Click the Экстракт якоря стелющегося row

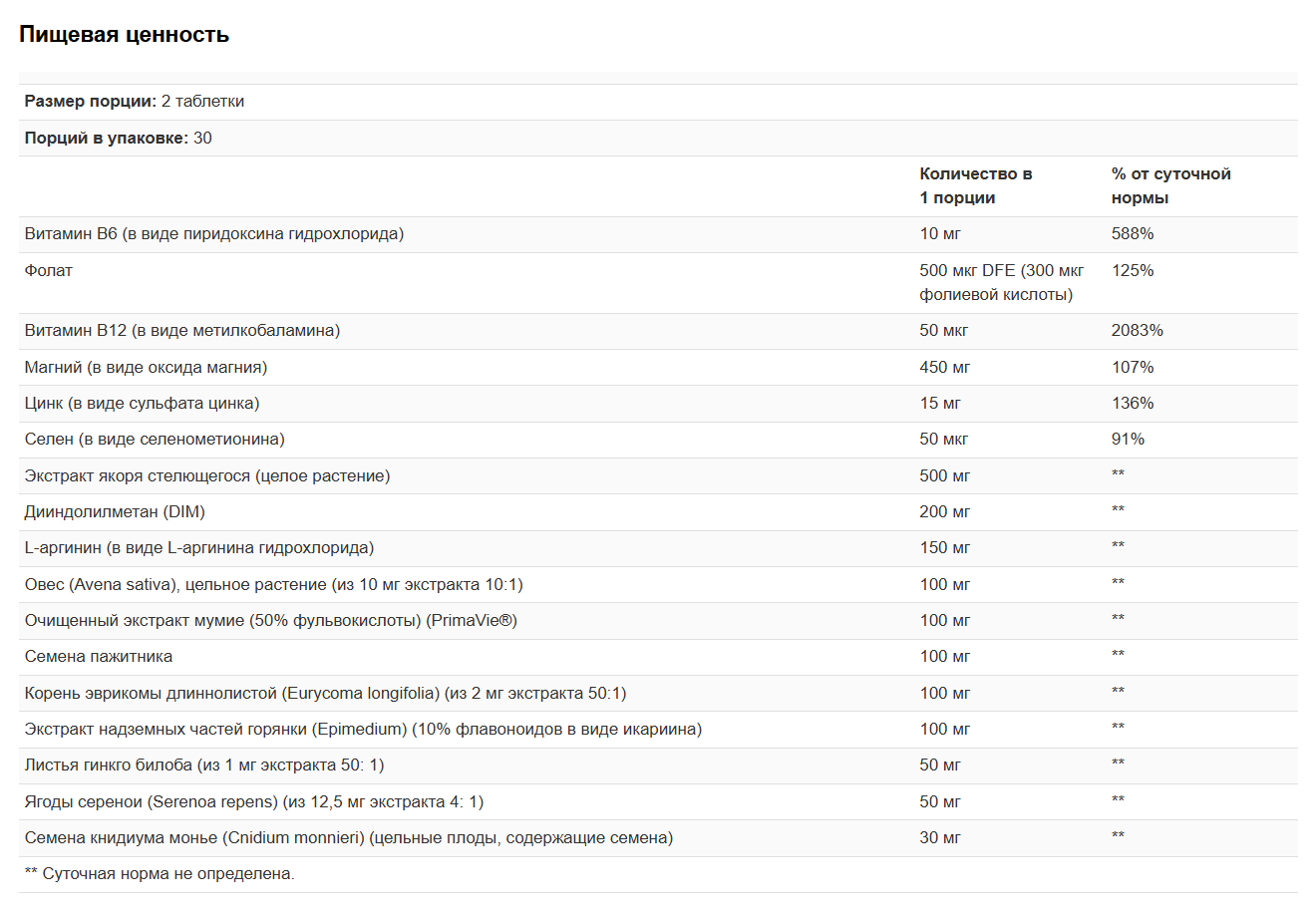coord(658,475)
